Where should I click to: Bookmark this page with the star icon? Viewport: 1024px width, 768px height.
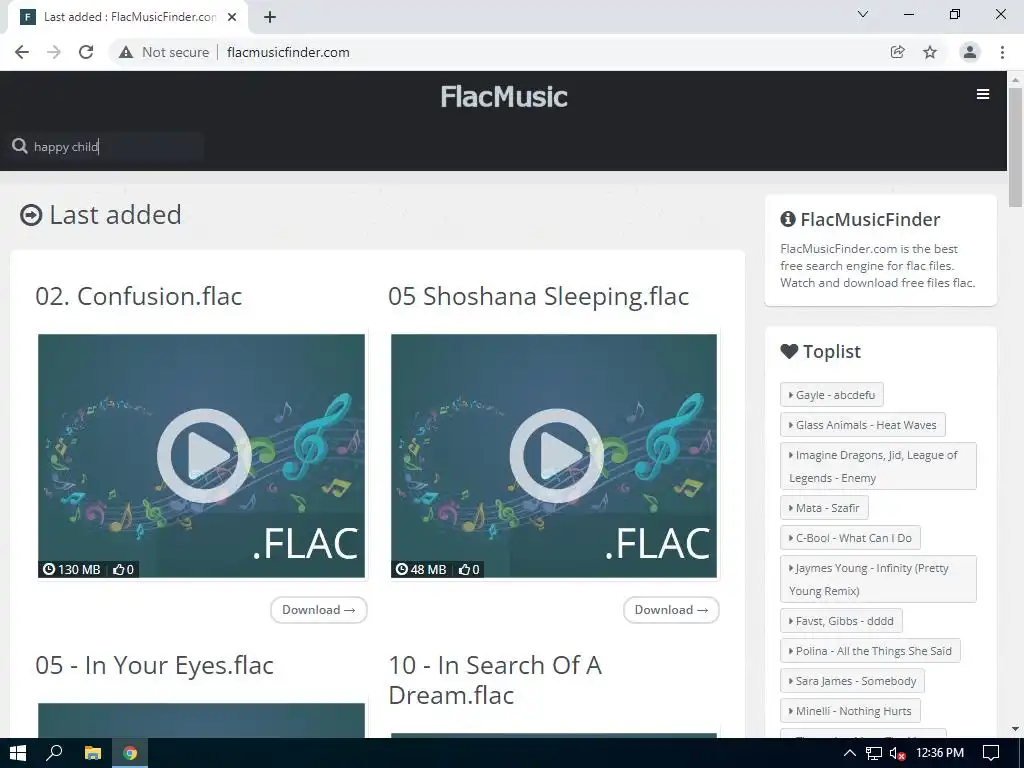coord(930,52)
